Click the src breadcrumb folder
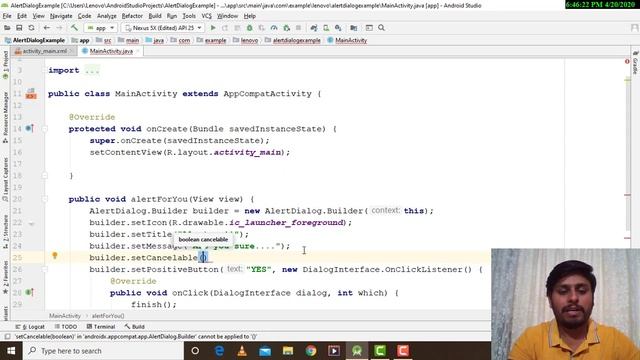The height and width of the screenshot is (360, 640). pos(103,40)
